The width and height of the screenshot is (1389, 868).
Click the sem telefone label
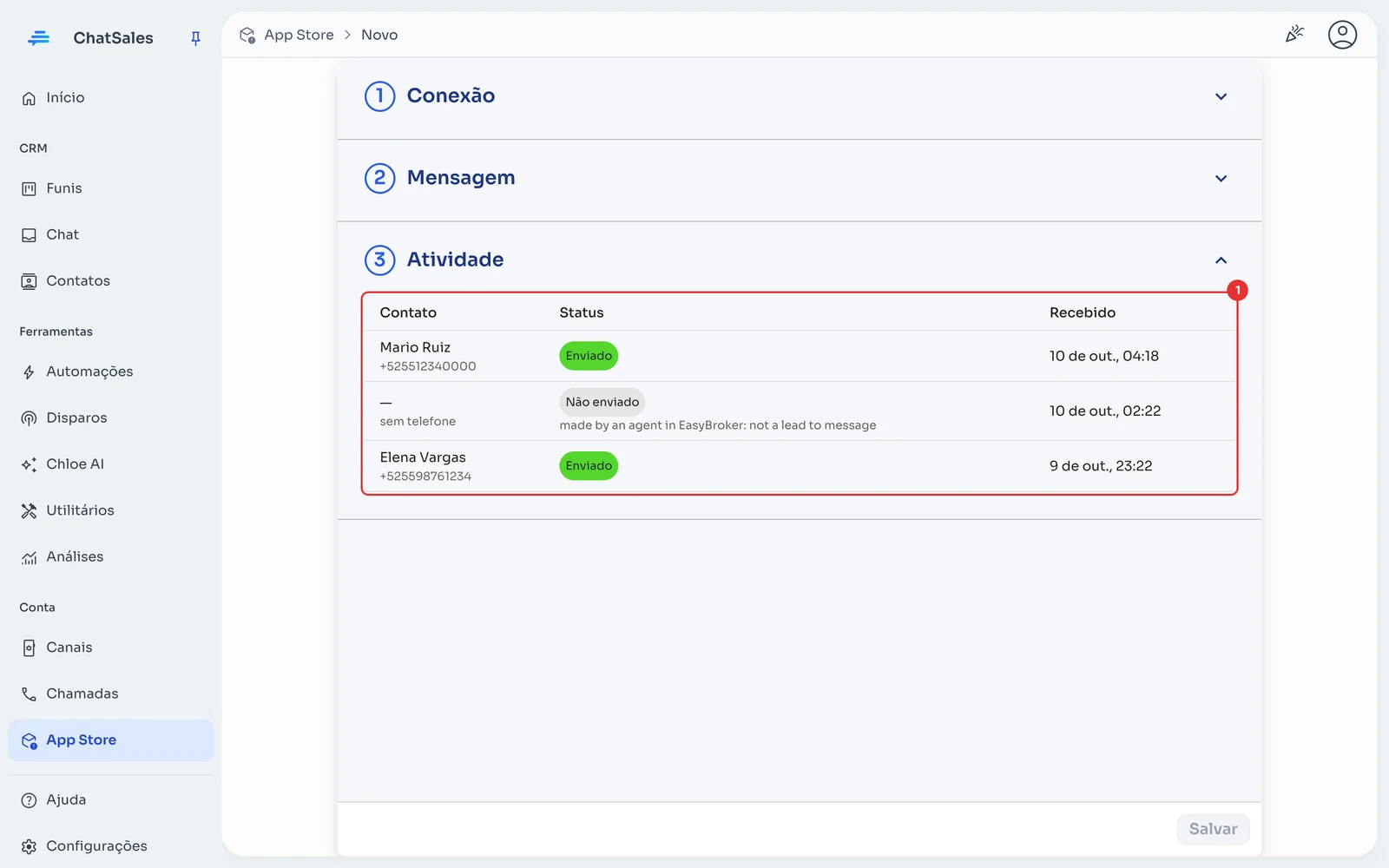coord(418,422)
